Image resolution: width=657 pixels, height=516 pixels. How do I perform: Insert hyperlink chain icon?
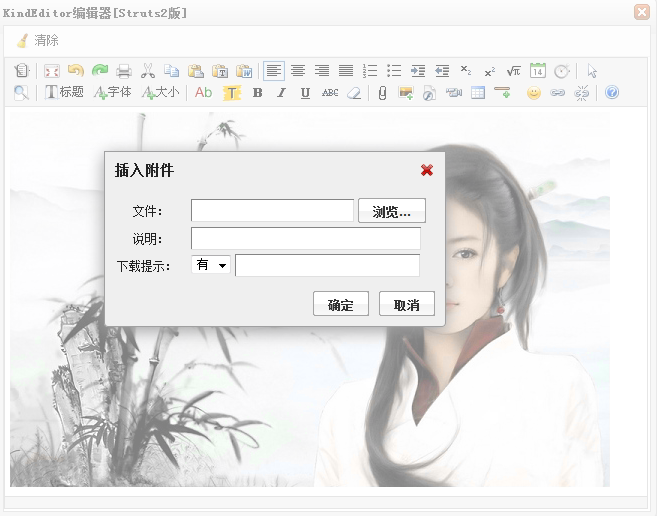point(557,93)
